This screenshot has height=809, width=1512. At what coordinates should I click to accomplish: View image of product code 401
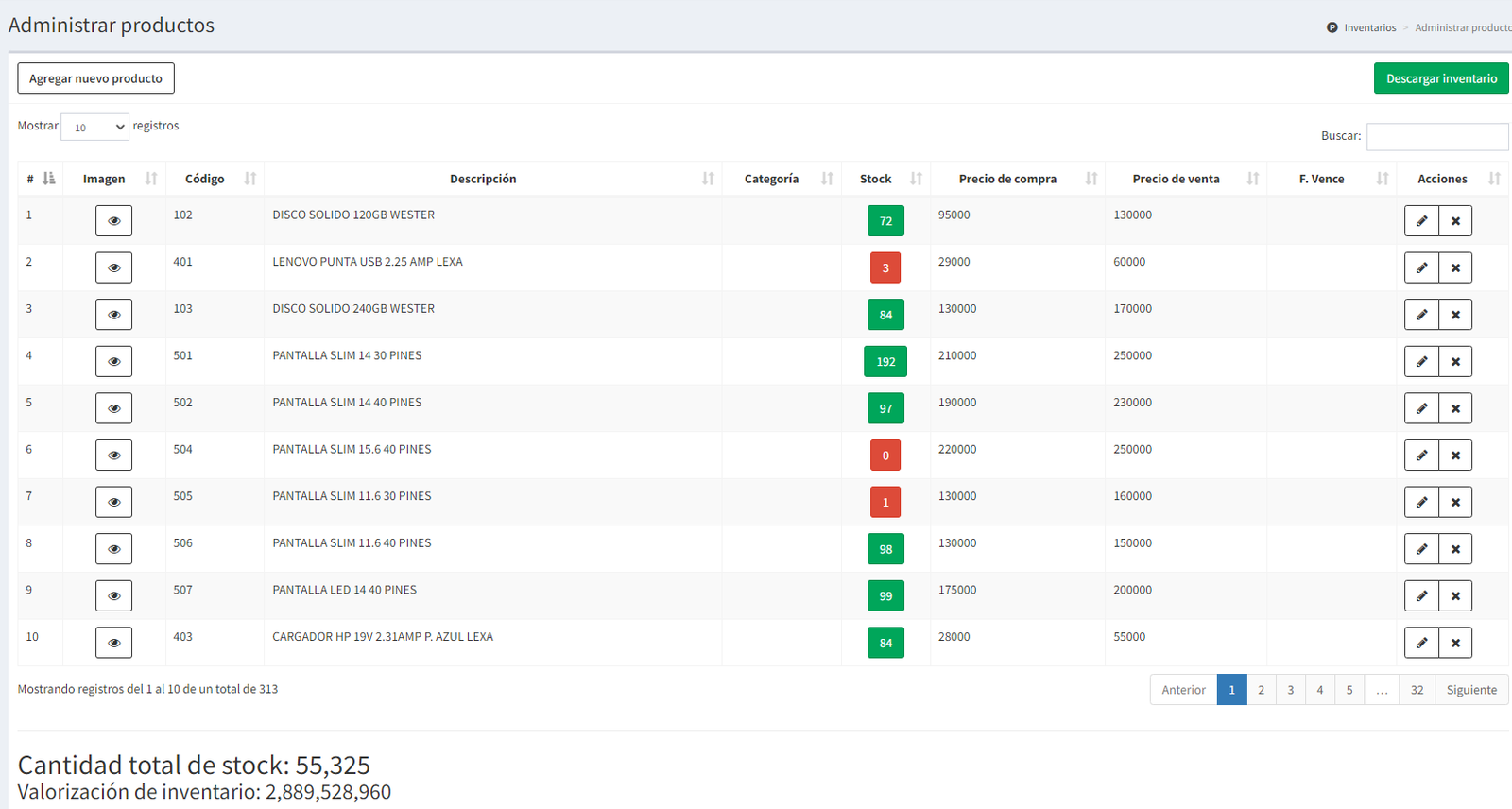point(113,268)
